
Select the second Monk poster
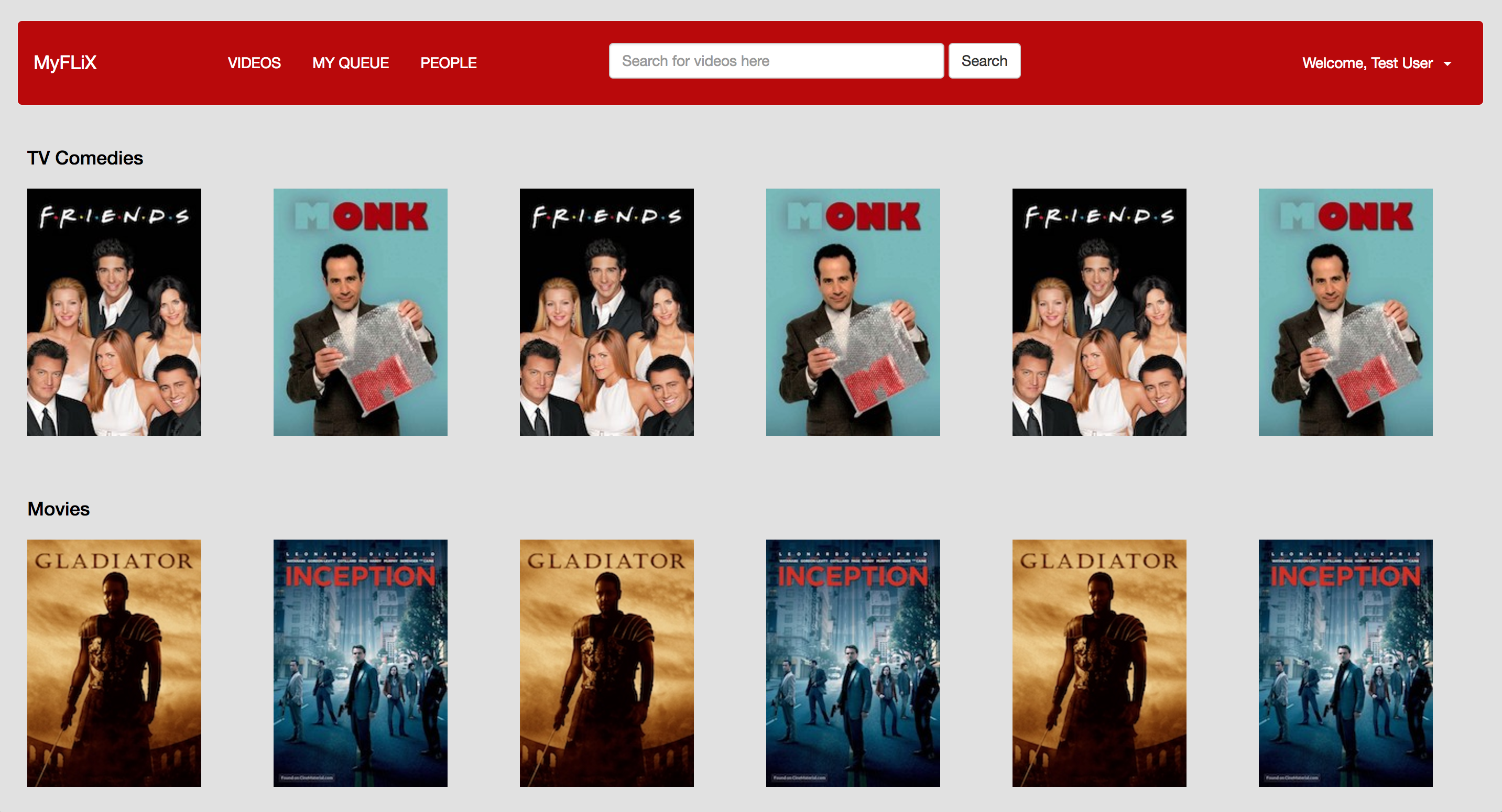853,312
